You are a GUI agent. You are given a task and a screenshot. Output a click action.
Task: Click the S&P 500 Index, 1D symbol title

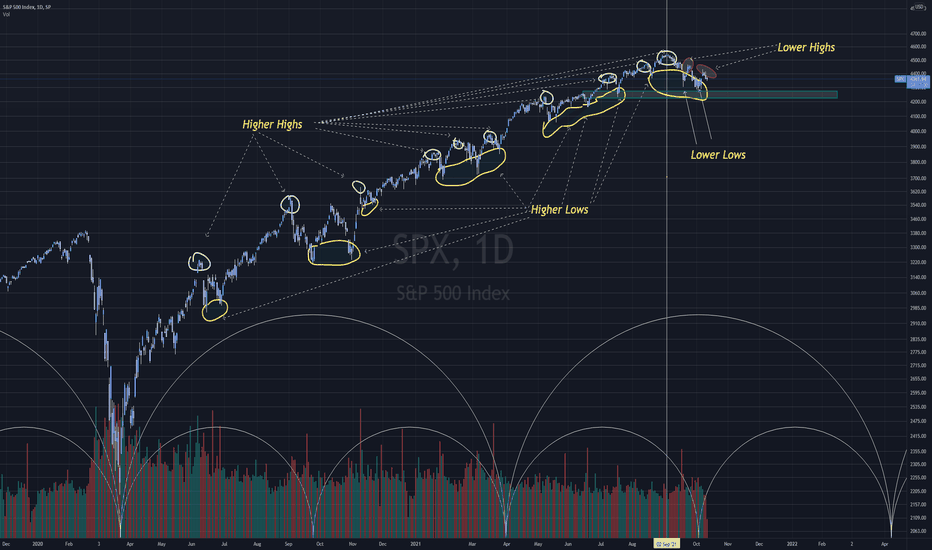(27, 7)
